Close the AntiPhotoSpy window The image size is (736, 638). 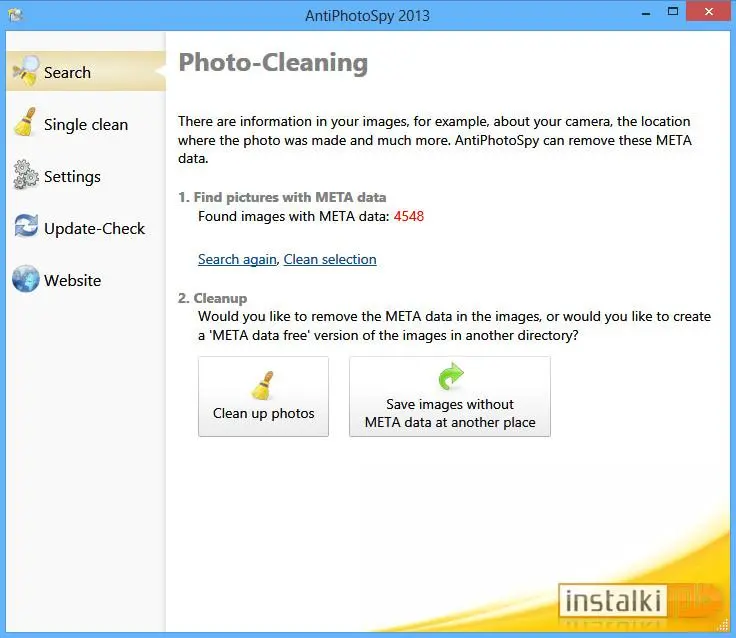pos(708,11)
